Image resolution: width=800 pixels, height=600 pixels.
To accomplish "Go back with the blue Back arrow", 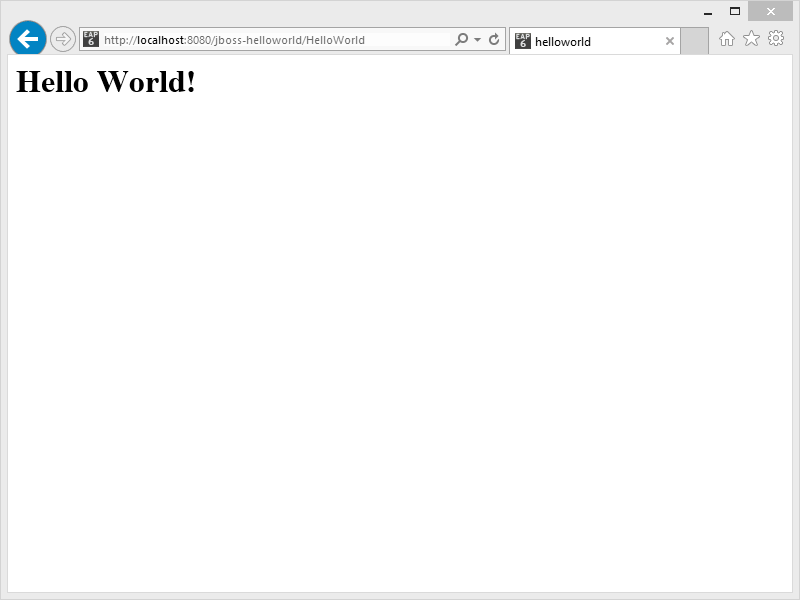I will click(x=28, y=39).
